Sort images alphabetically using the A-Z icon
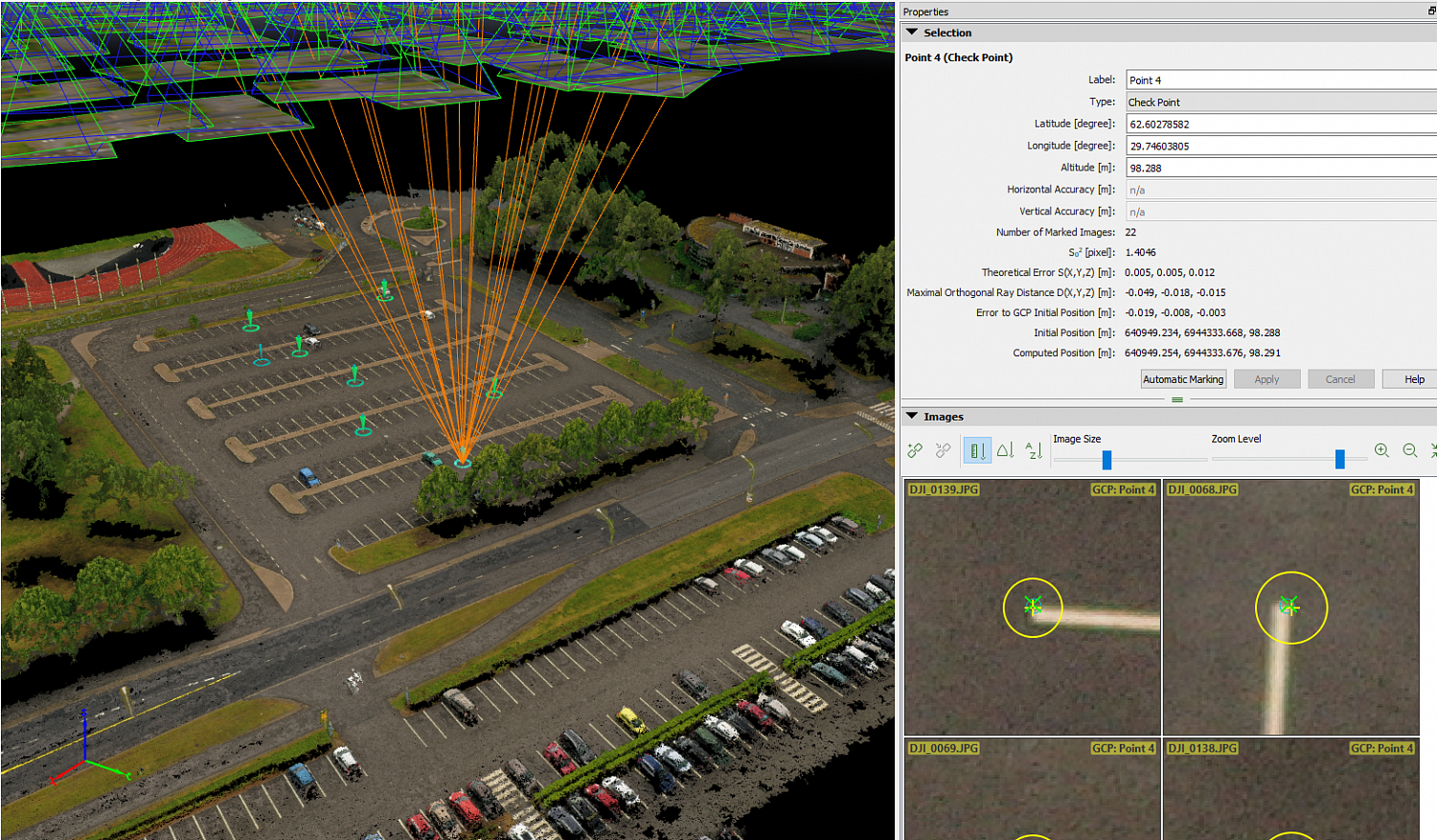 tap(1033, 450)
